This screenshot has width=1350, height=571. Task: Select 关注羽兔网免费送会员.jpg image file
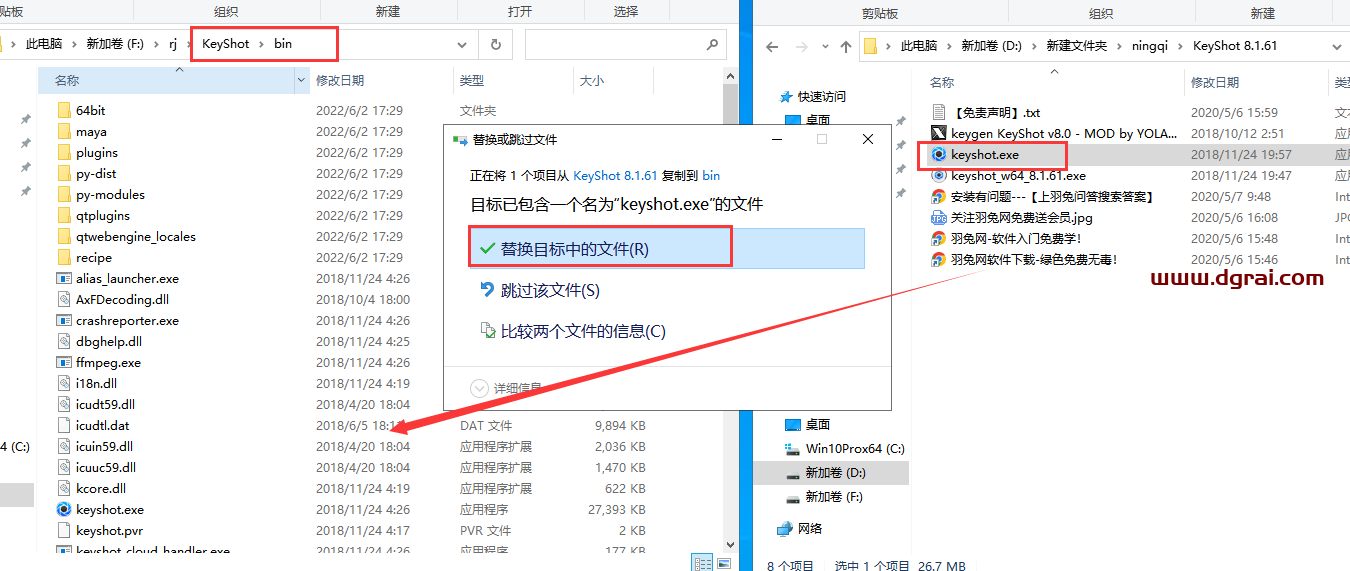coord(1022,218)
